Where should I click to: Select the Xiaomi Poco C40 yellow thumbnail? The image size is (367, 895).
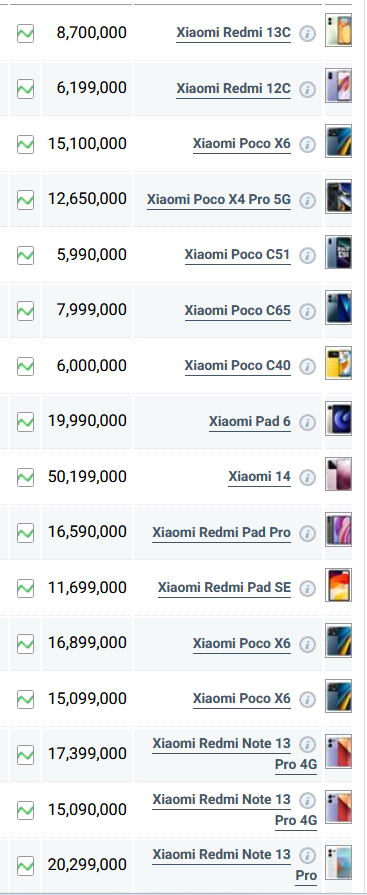point(338,364)
